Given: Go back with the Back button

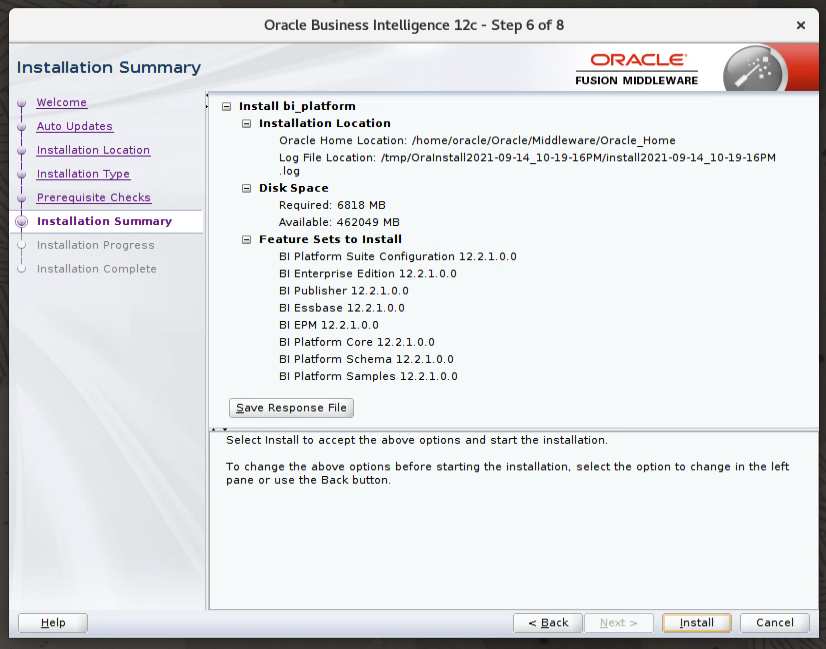Looking at the screenshot, I should [x=548, y=623].
